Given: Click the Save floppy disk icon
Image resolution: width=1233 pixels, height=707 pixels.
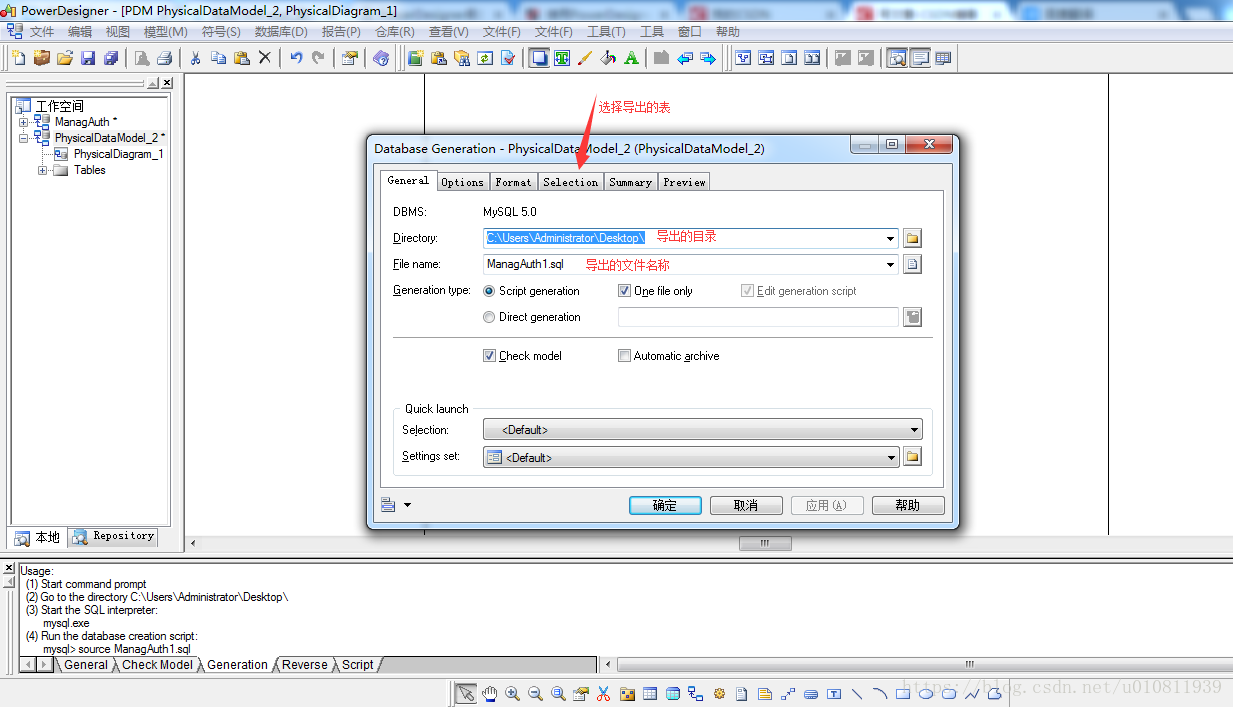Looking at the screenshot, I should [88, 58].
